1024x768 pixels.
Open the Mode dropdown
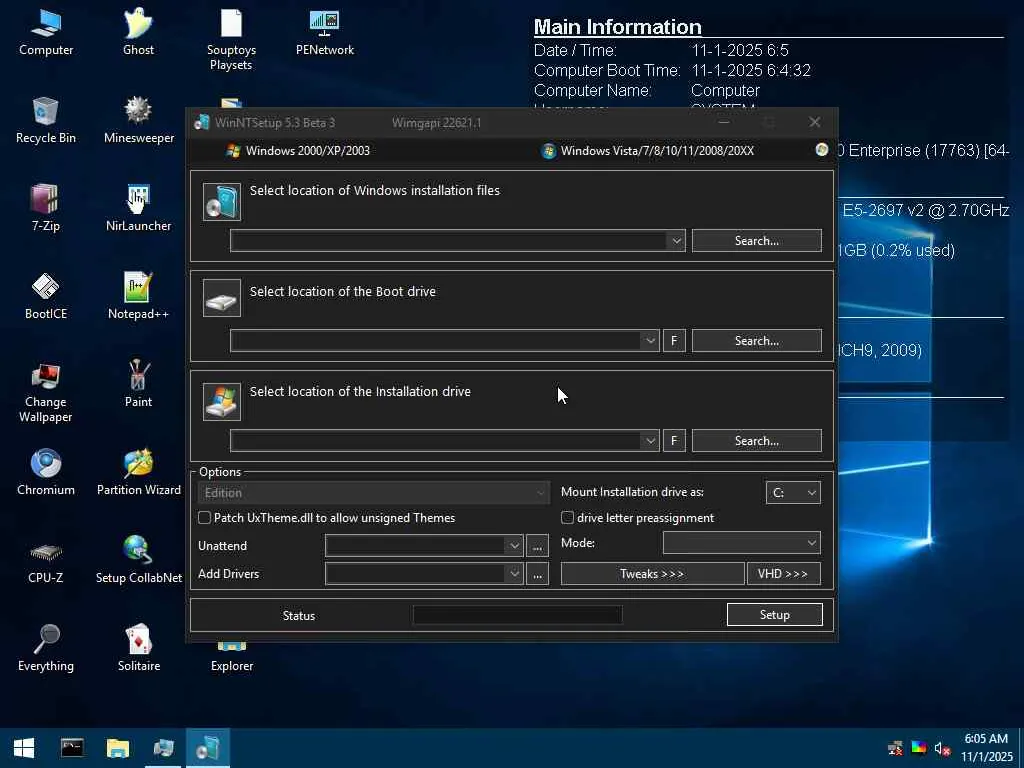click(741, 543)
